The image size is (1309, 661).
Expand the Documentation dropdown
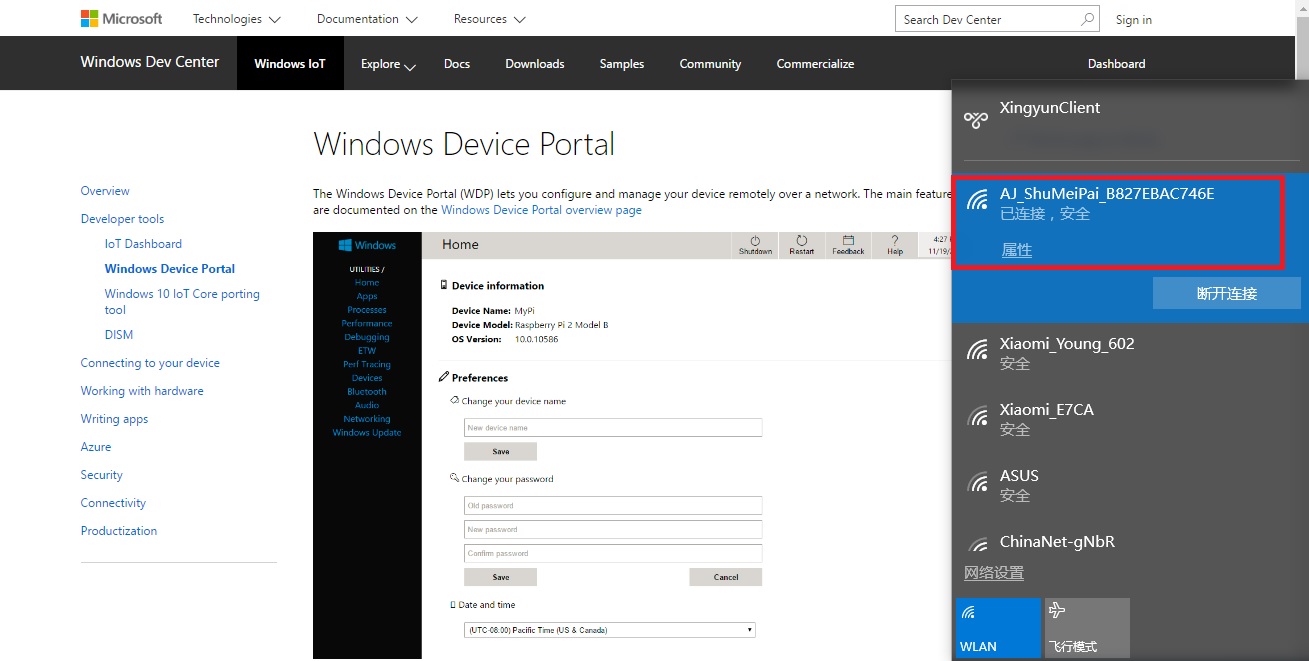(367, 19)
